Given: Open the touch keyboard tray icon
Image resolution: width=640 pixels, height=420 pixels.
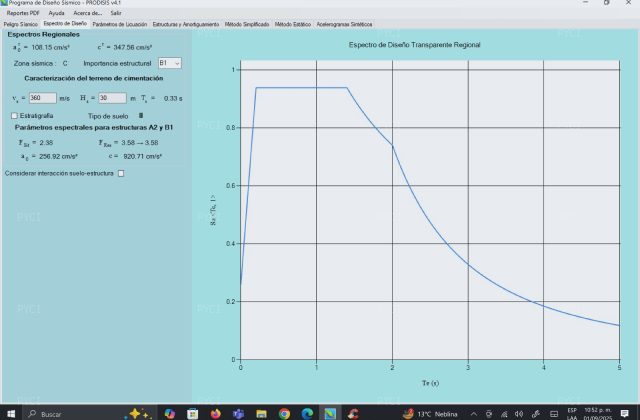Looking at the screenshot, I should point(553,414).
